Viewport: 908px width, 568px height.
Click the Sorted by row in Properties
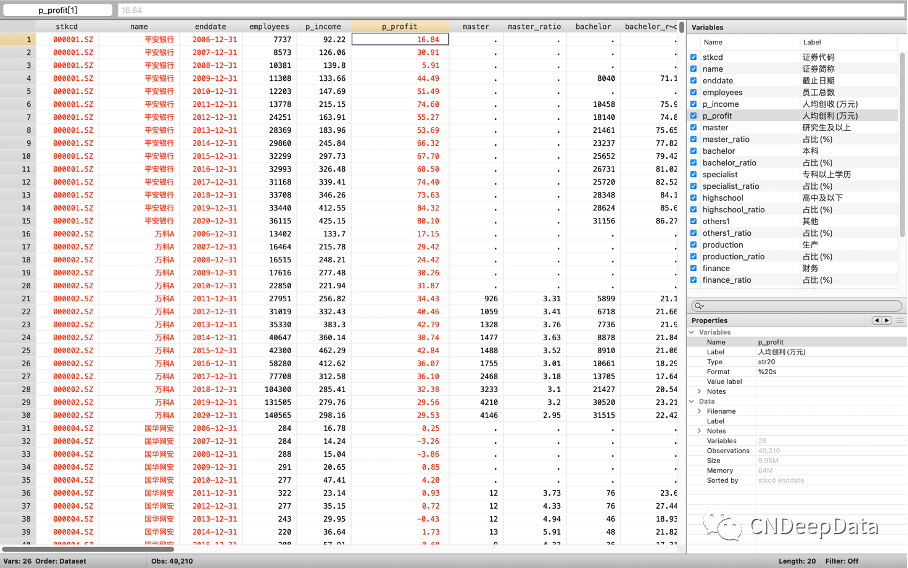(x=796, y=481)
